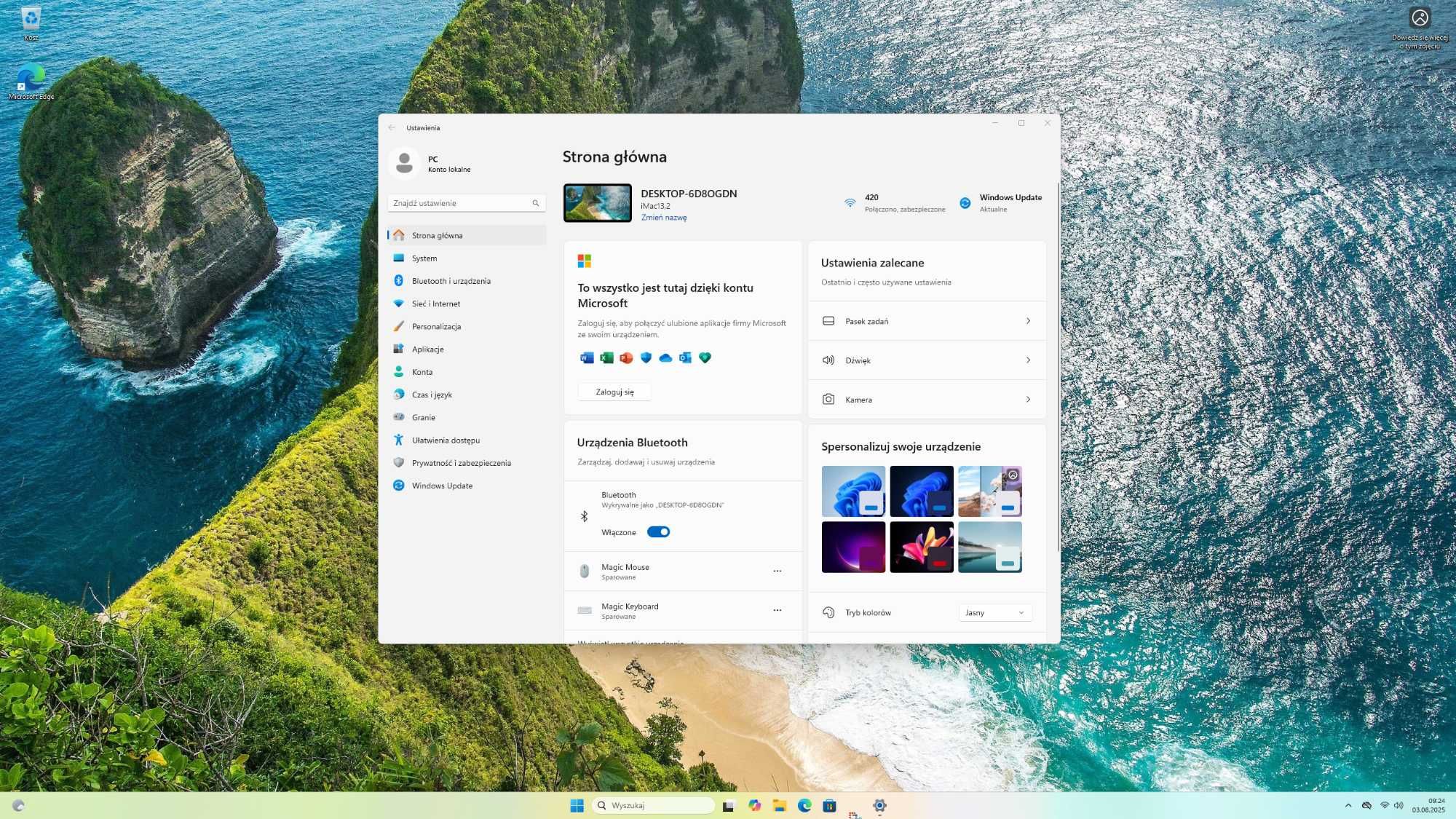Click the settings content scrollbar

point(1058,368)
